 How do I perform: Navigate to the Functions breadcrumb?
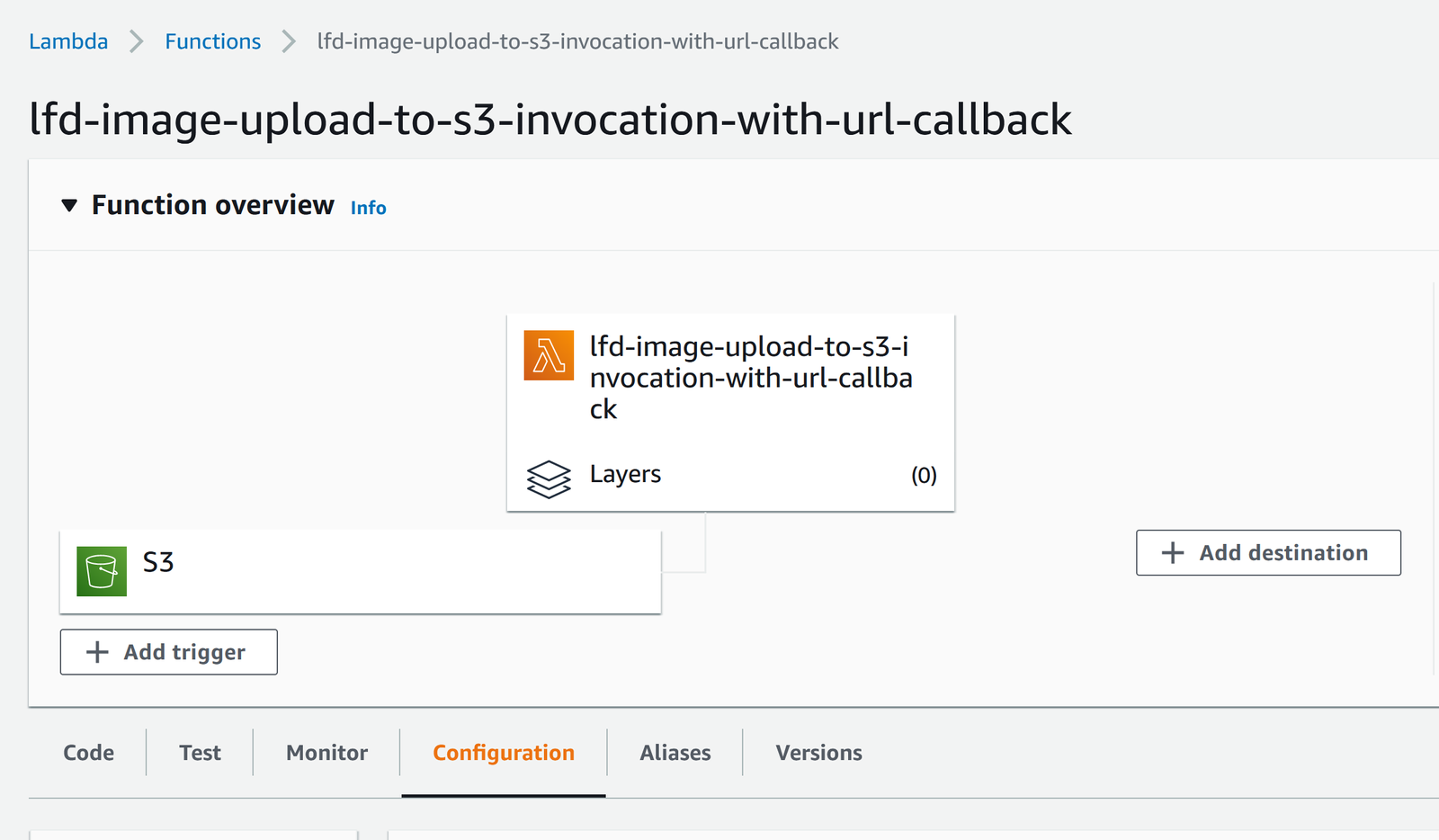pyautogui.click(x=213, y=41)
